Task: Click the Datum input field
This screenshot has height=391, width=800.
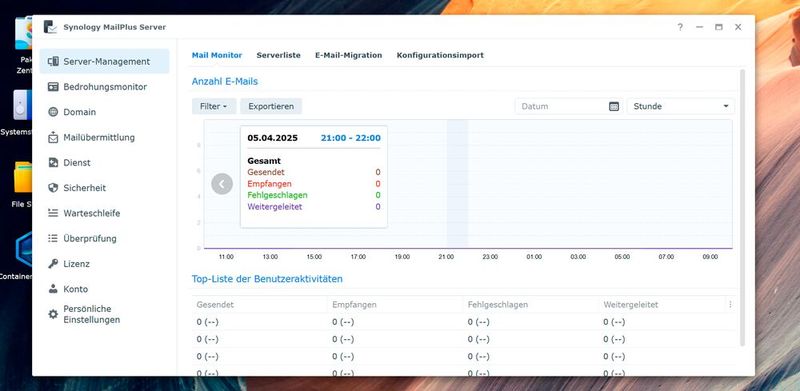Action: pos(568,106)
